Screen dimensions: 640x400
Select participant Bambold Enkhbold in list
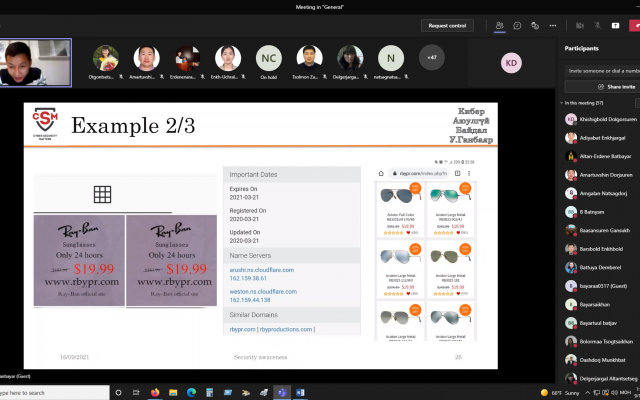click(x=600, y=248)
